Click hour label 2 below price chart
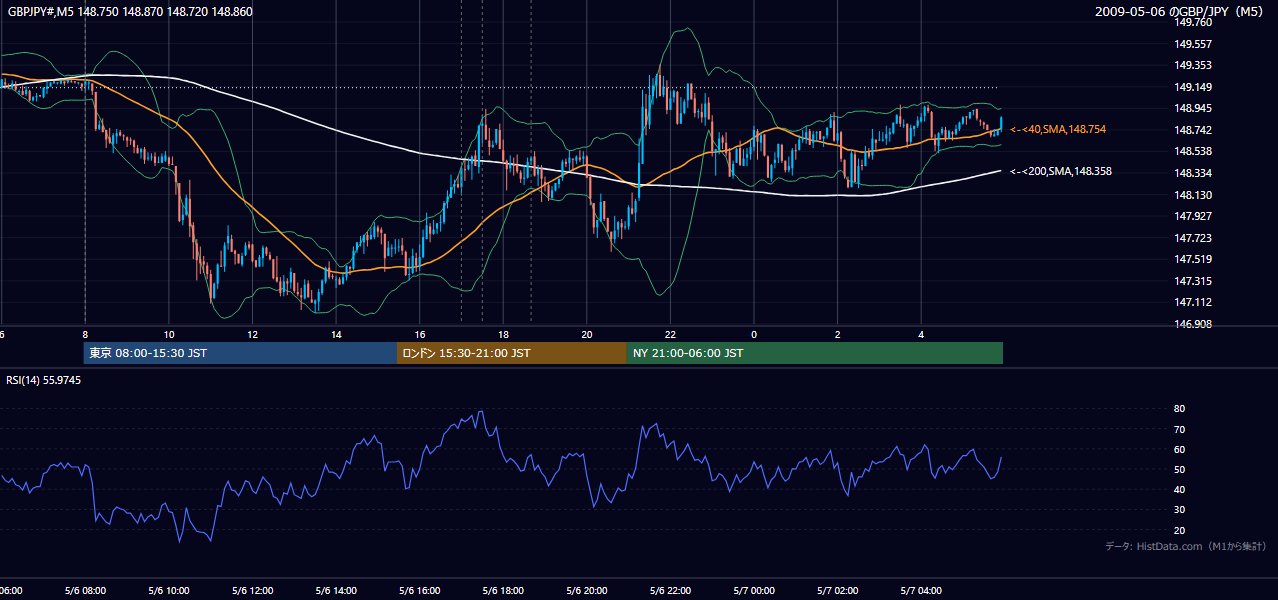The image size is (1278, 600). (837, 335)
